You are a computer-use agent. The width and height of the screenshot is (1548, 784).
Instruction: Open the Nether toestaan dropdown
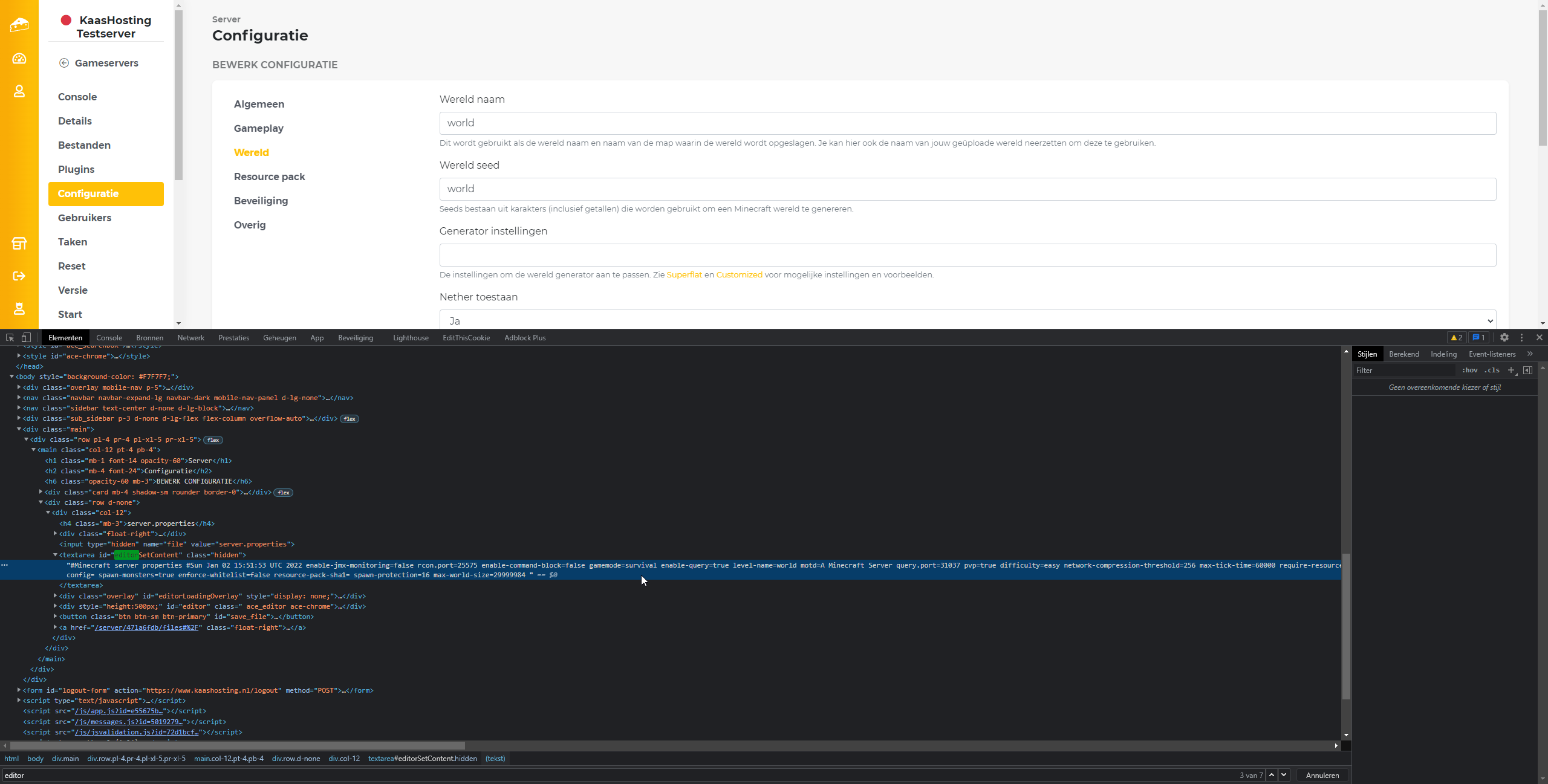coord(968,321)
